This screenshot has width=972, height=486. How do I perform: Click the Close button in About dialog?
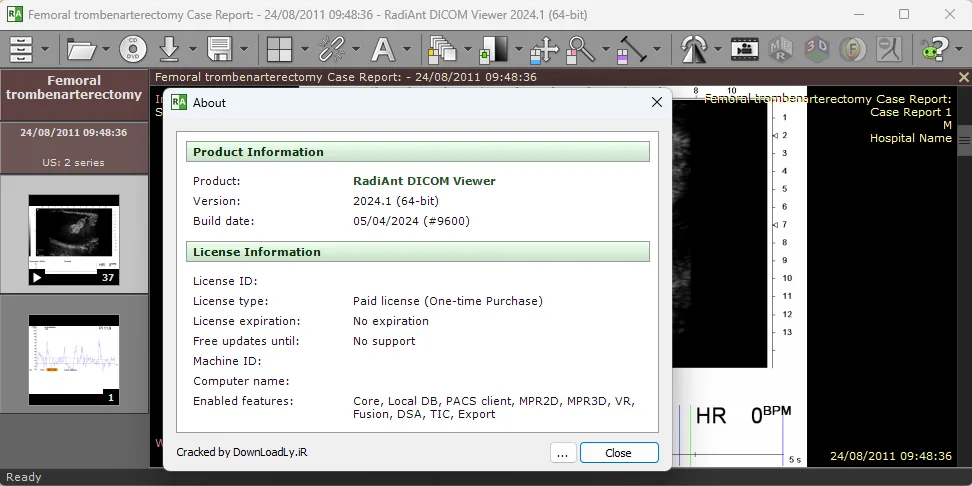(619, 453)
